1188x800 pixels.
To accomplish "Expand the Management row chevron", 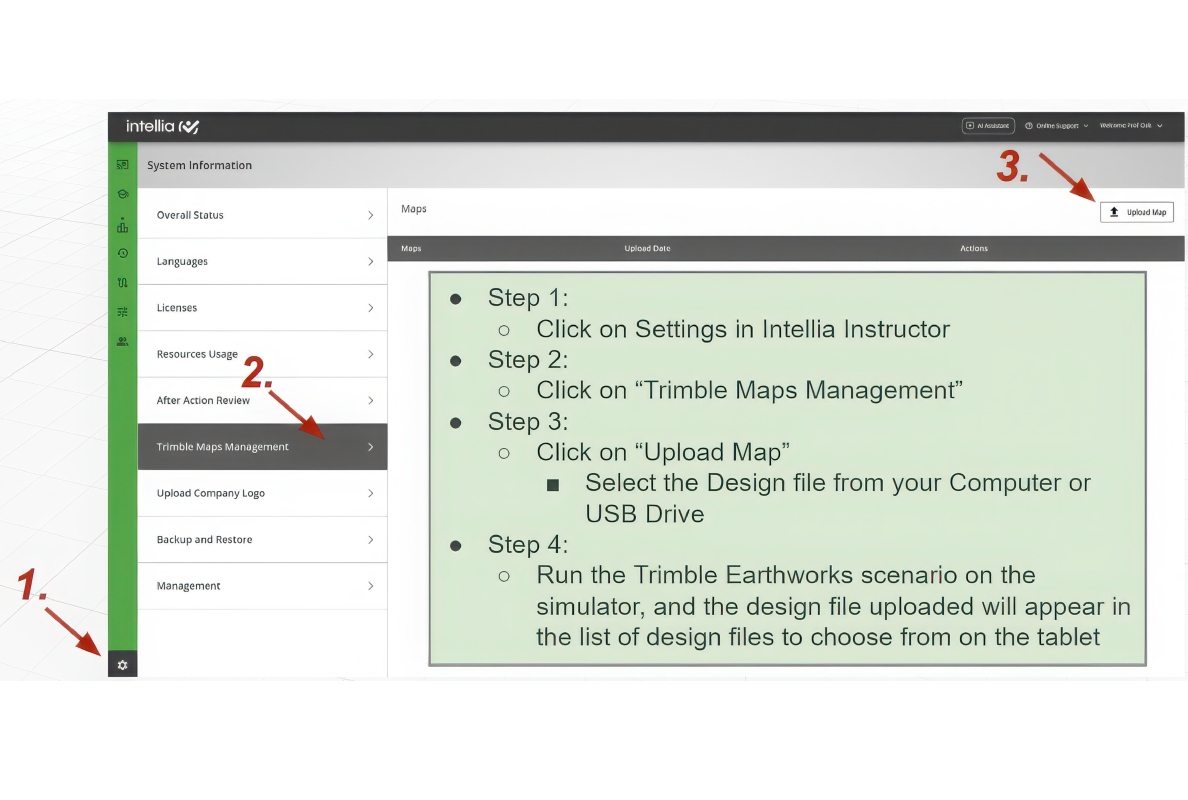I will coord(370,586).
